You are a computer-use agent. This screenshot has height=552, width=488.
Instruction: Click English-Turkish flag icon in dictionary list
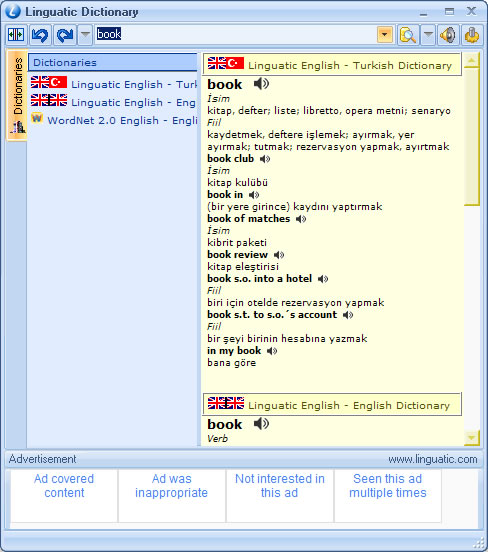pyautogui.click(x=49, y=82)
